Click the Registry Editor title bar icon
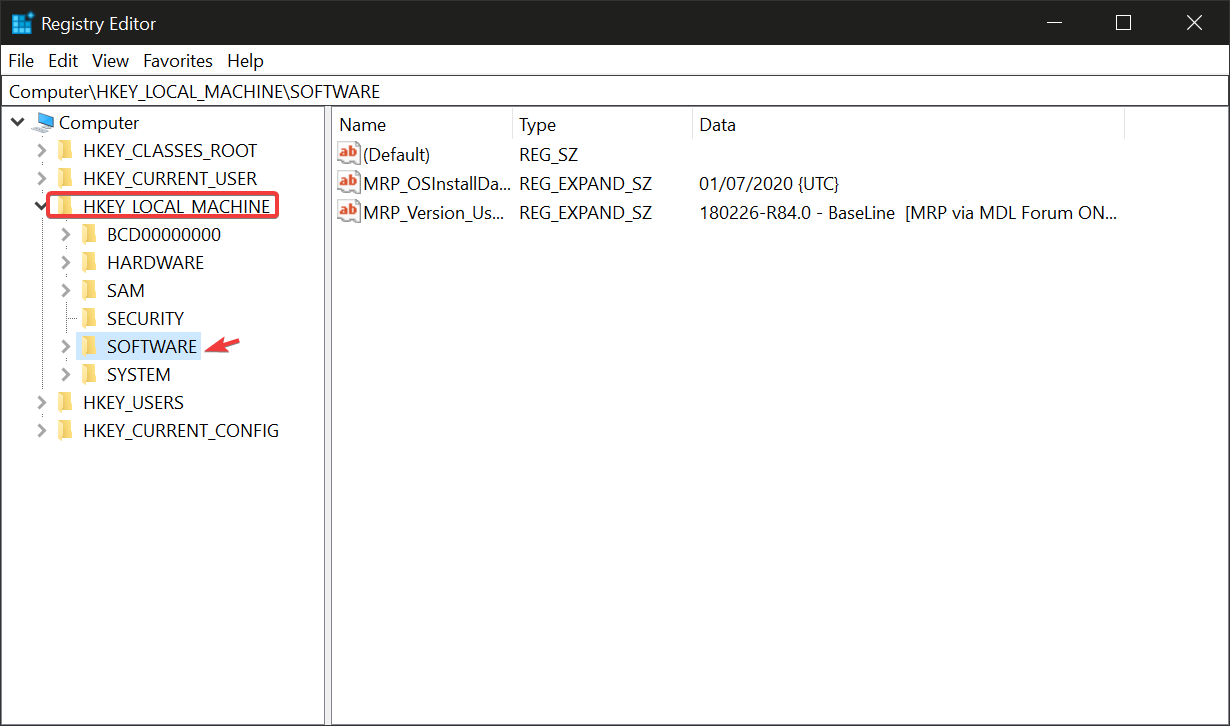Viewport: 1230px width, 726px height. pos(22,23)
